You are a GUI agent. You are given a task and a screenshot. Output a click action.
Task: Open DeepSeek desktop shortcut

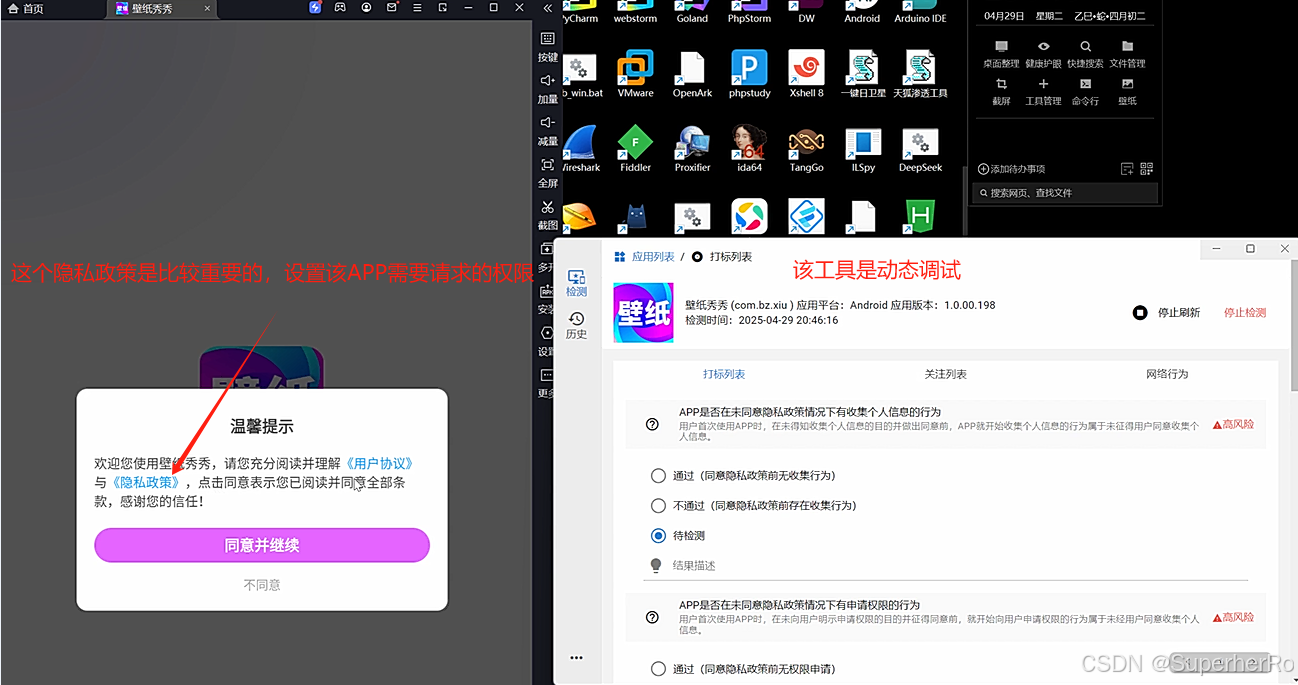click(x=920, y=149)
